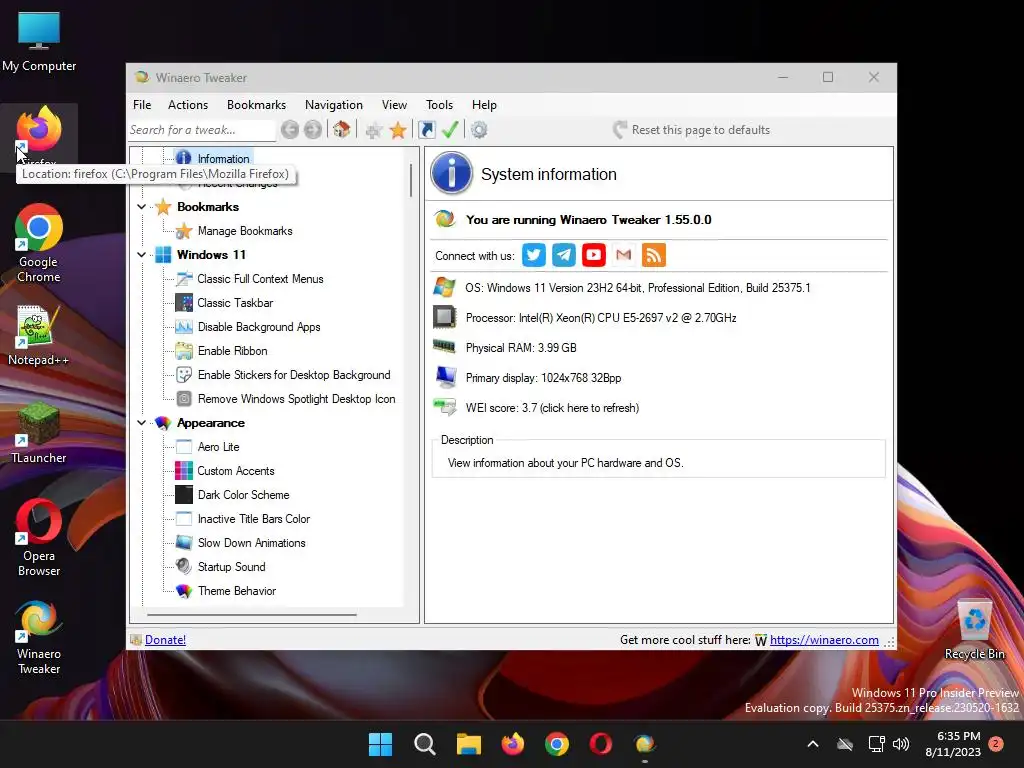Image resolution: width=1024 pixels, height=768 pixels.
Task: Click the OS version information line
Action: [637, 288]
